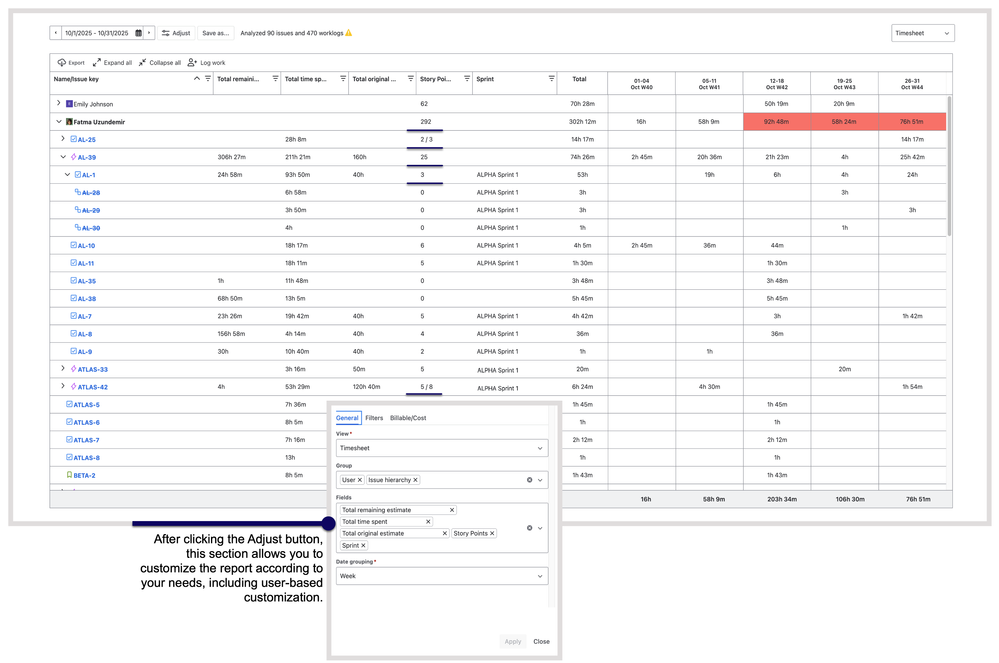Open Log work using its person icon
Screen dimensions: 999x663
[191, 62]
